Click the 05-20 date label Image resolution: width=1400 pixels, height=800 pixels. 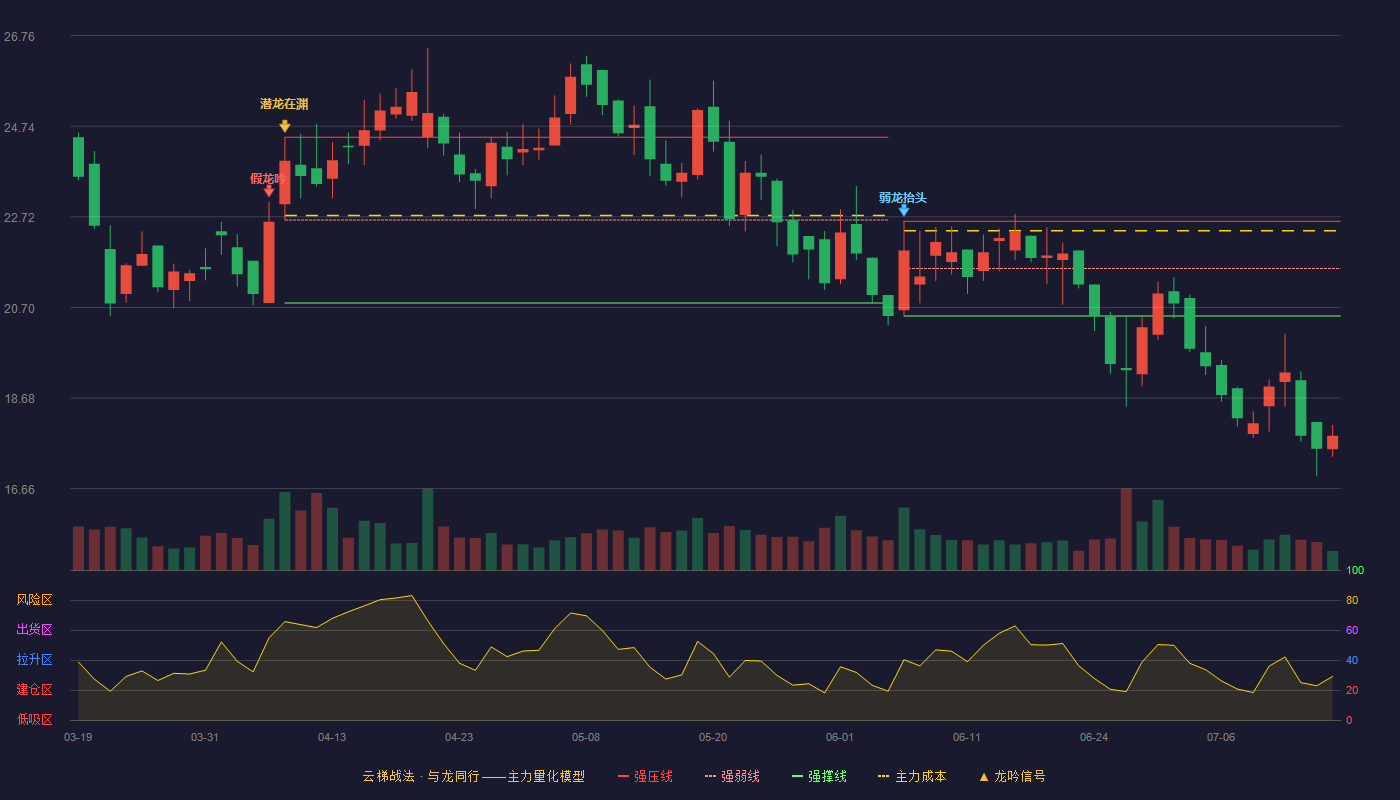[713, 737]
